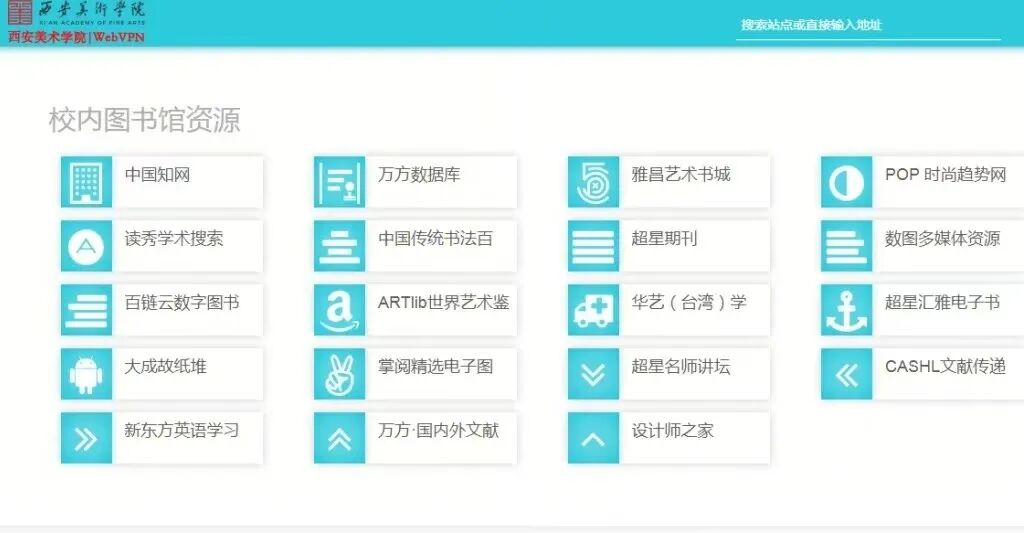This screenshot has width=1024, height=533.
Task: Click the form icon beside 万方数据库
Action: tap(340, 182)
